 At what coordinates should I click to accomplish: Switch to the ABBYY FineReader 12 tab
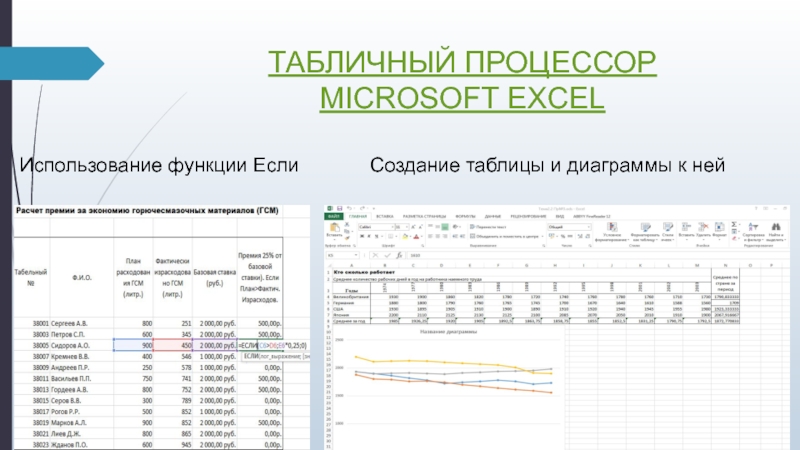click(592, 216)
